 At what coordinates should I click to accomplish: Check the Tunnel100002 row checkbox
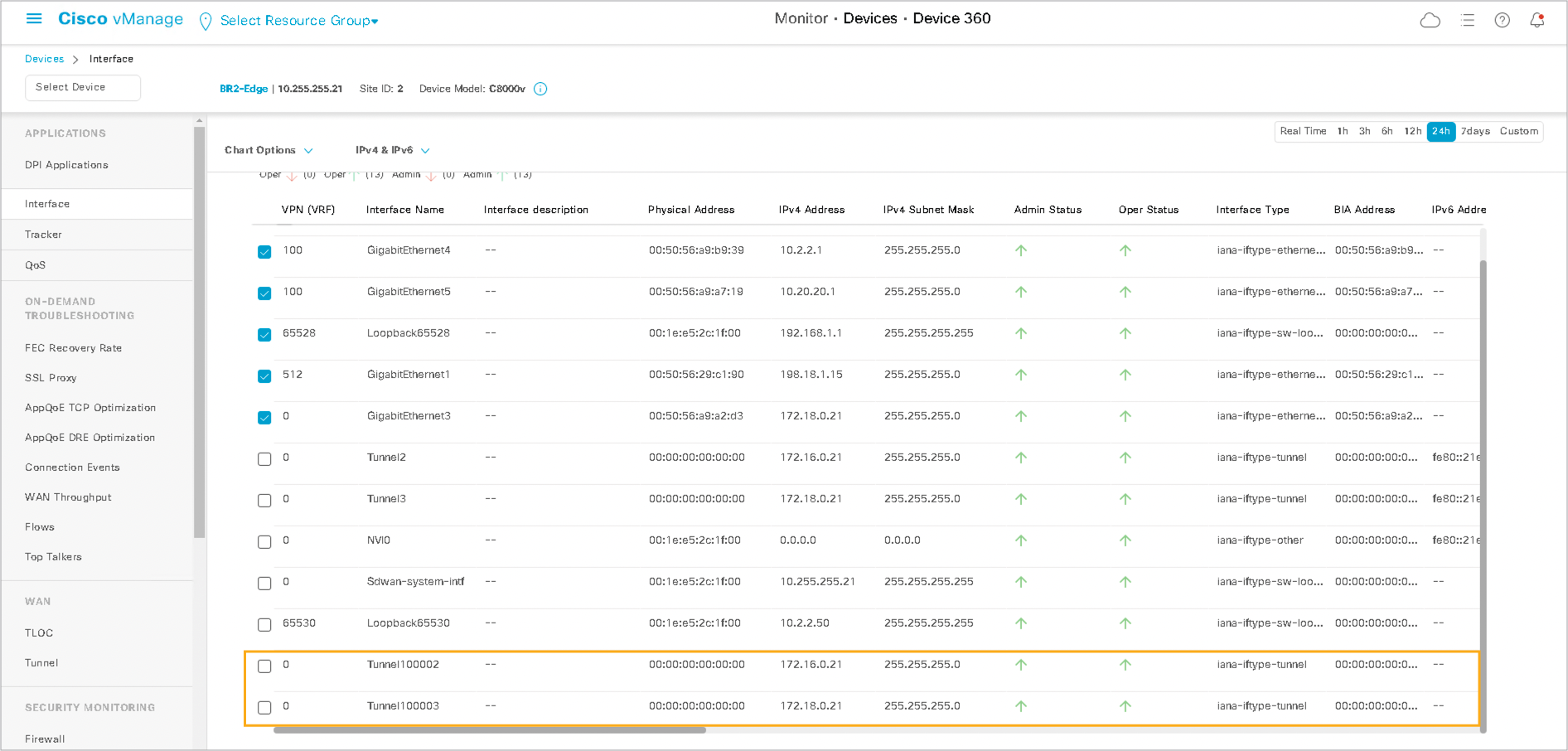pyautogui.click(x=264, y=666)
